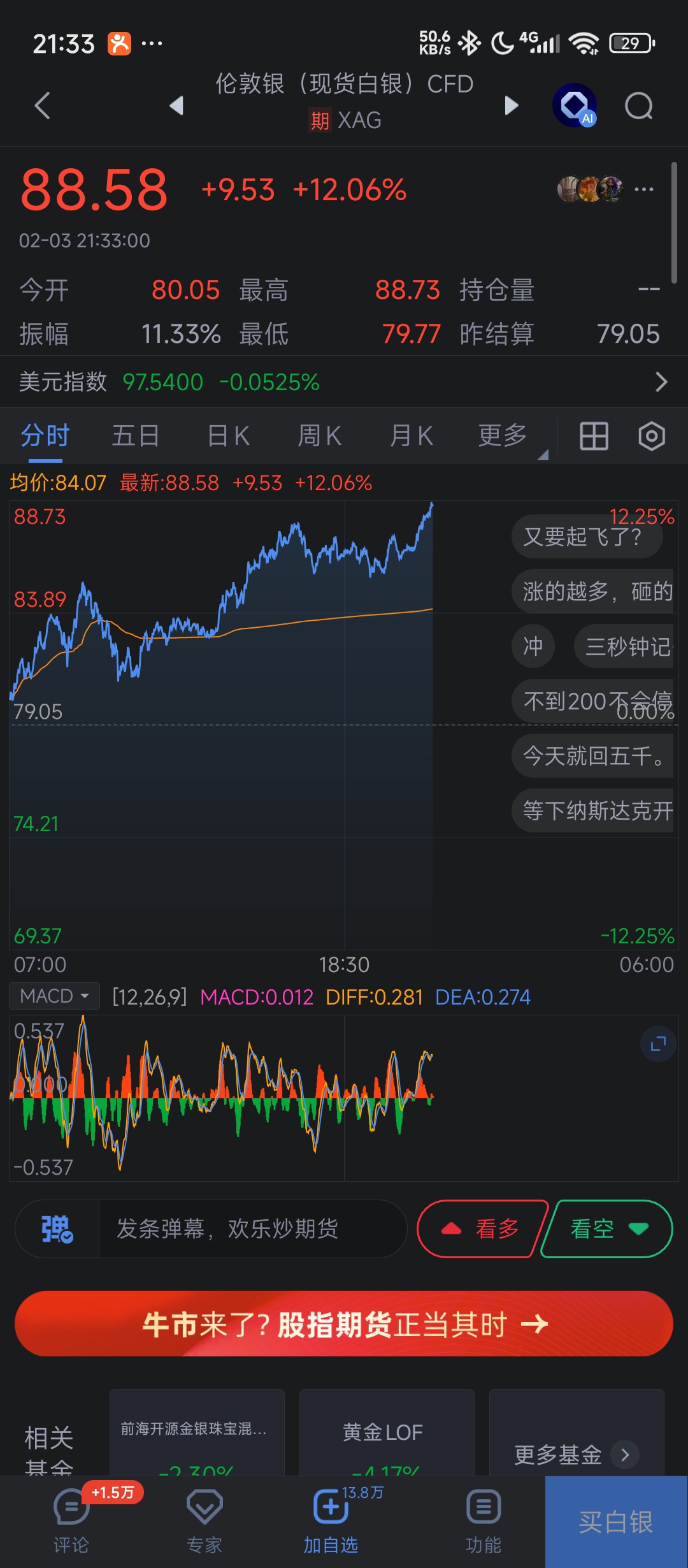Tap the user avatars group
The height and width of the screenshot is (1568, 688).
[x=591, y=189]
